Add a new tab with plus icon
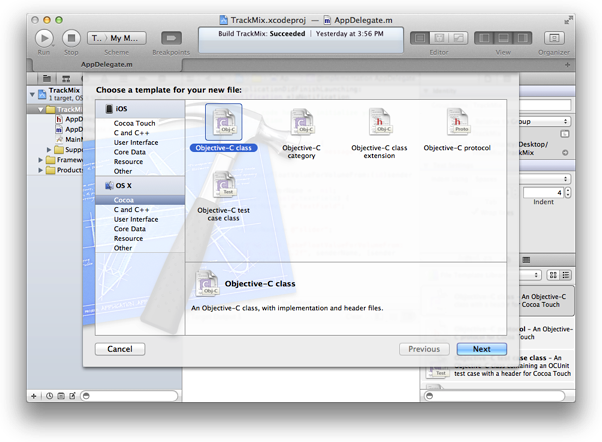The height and width of the screenshot is (442, 602). click(x=567, y=65)
